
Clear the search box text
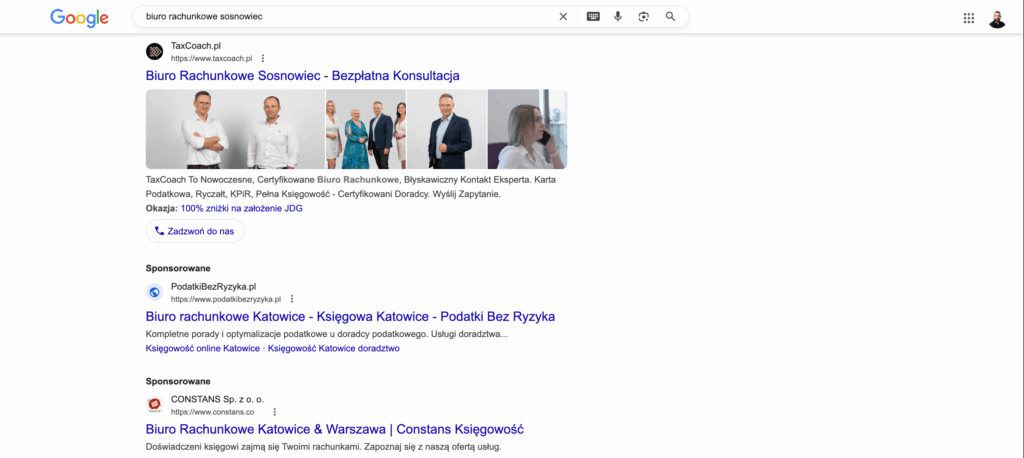pyautogui.click(x=563, y=17)
